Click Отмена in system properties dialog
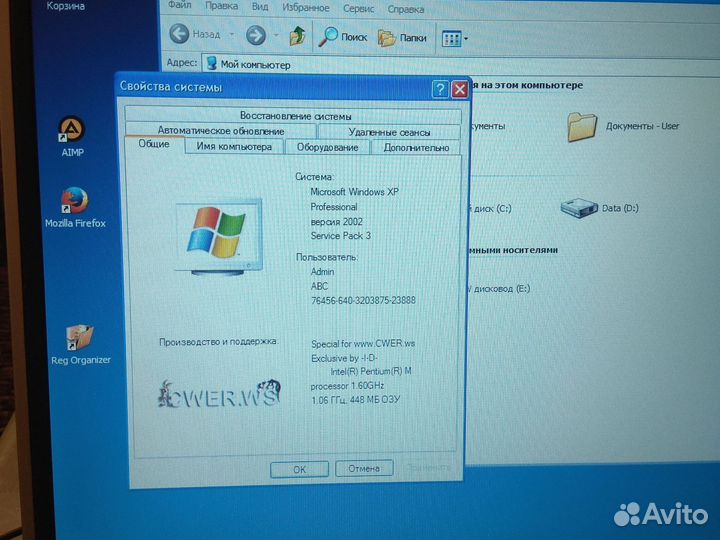720x540 pixels. pyautogui.click(x=364, y=468)
